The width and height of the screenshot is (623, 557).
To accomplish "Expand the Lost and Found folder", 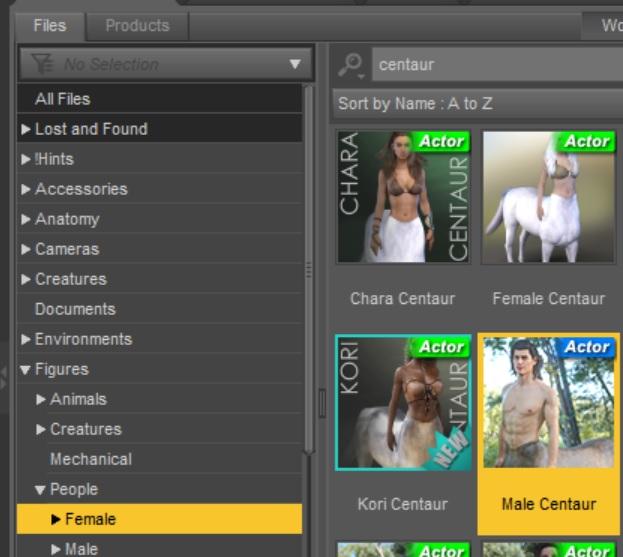I will pos(25,129).
